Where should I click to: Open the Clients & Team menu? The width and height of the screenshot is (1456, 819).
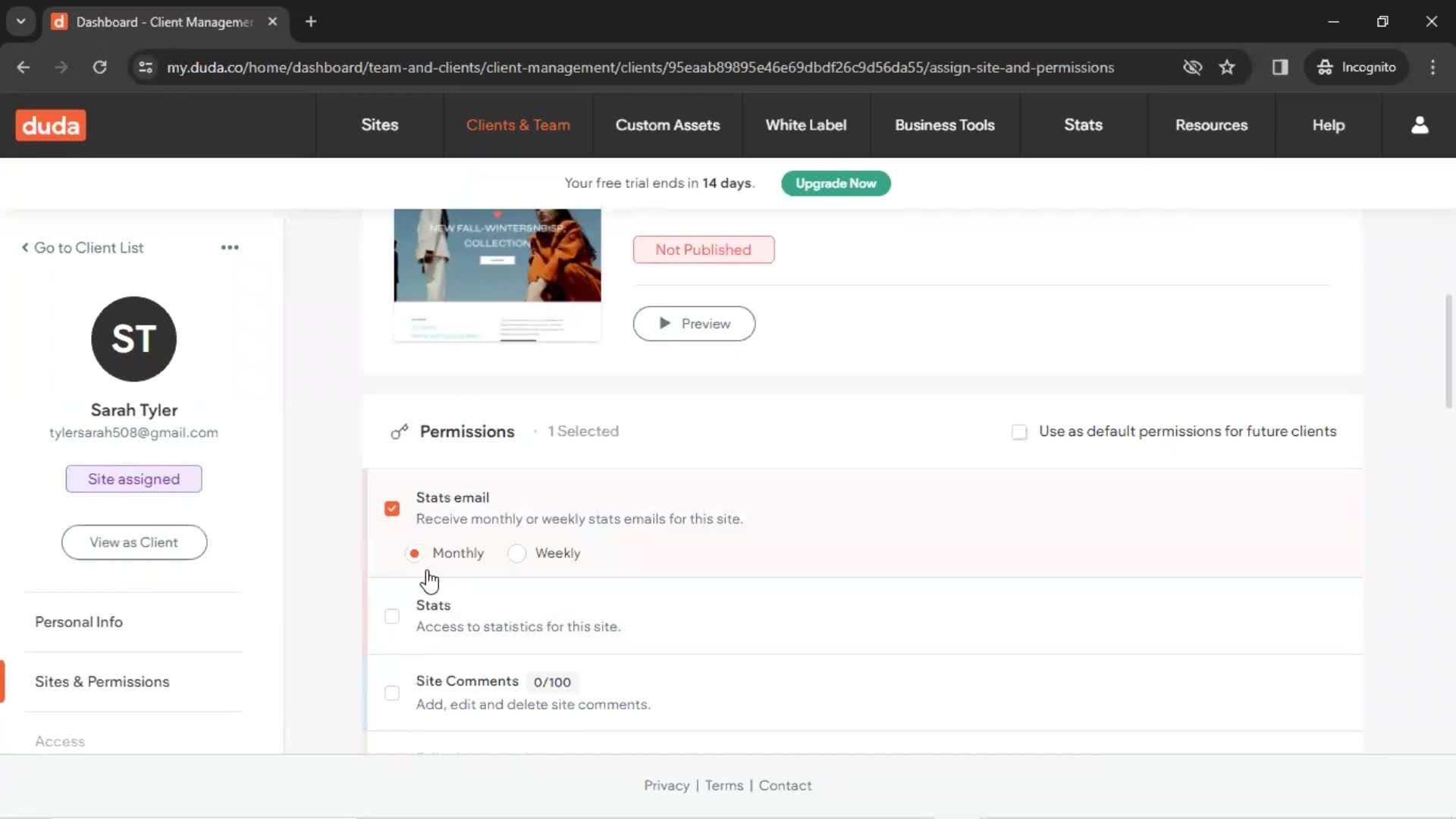(x=518, y=125)
